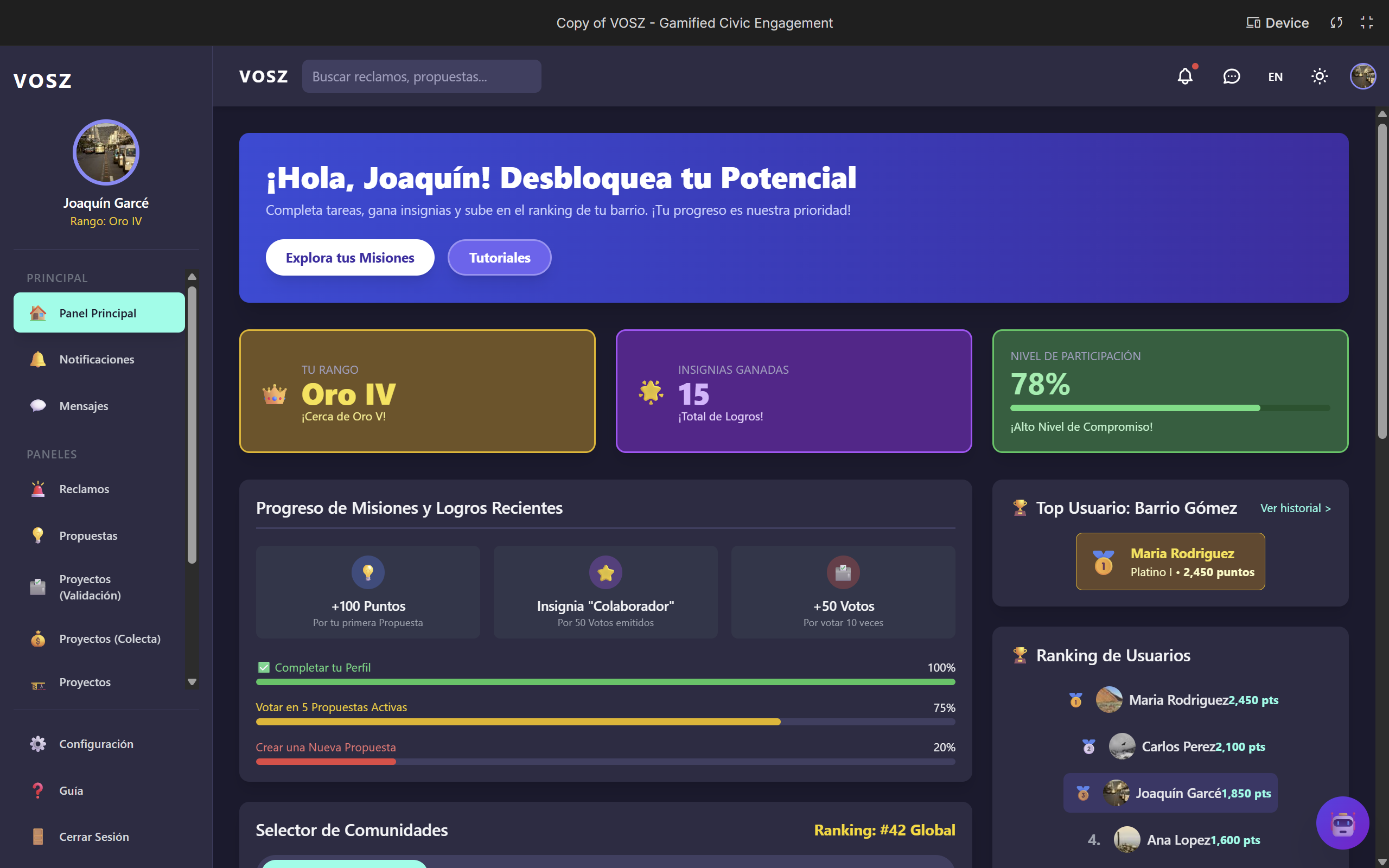The height and width of the screenshot is (868, 1389).
Task: Click the Crear una Nueva Propuesta progress bar
Action: click(606, 762)
